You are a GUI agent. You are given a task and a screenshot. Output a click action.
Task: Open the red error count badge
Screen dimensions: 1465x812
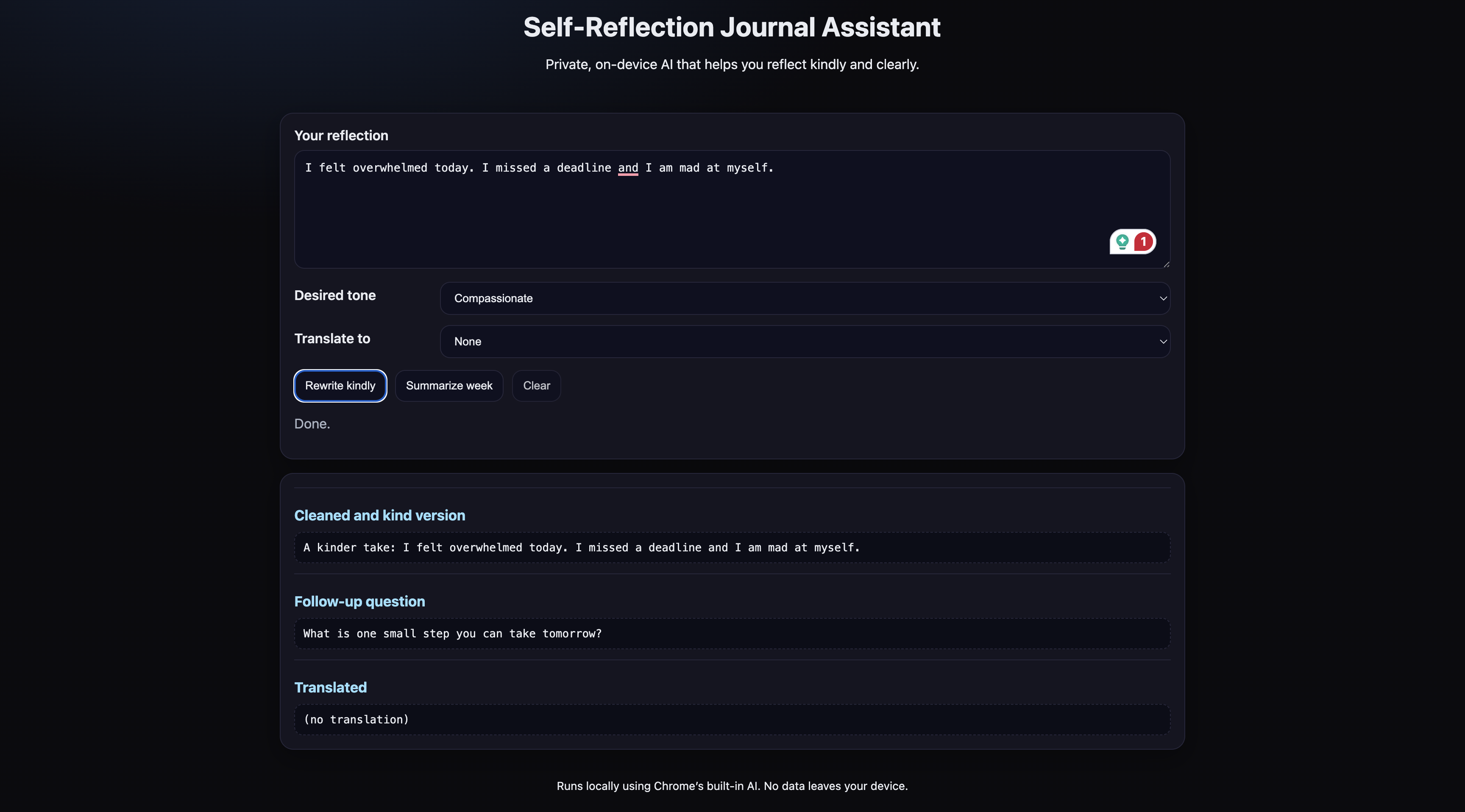[x=1143, y=242]
